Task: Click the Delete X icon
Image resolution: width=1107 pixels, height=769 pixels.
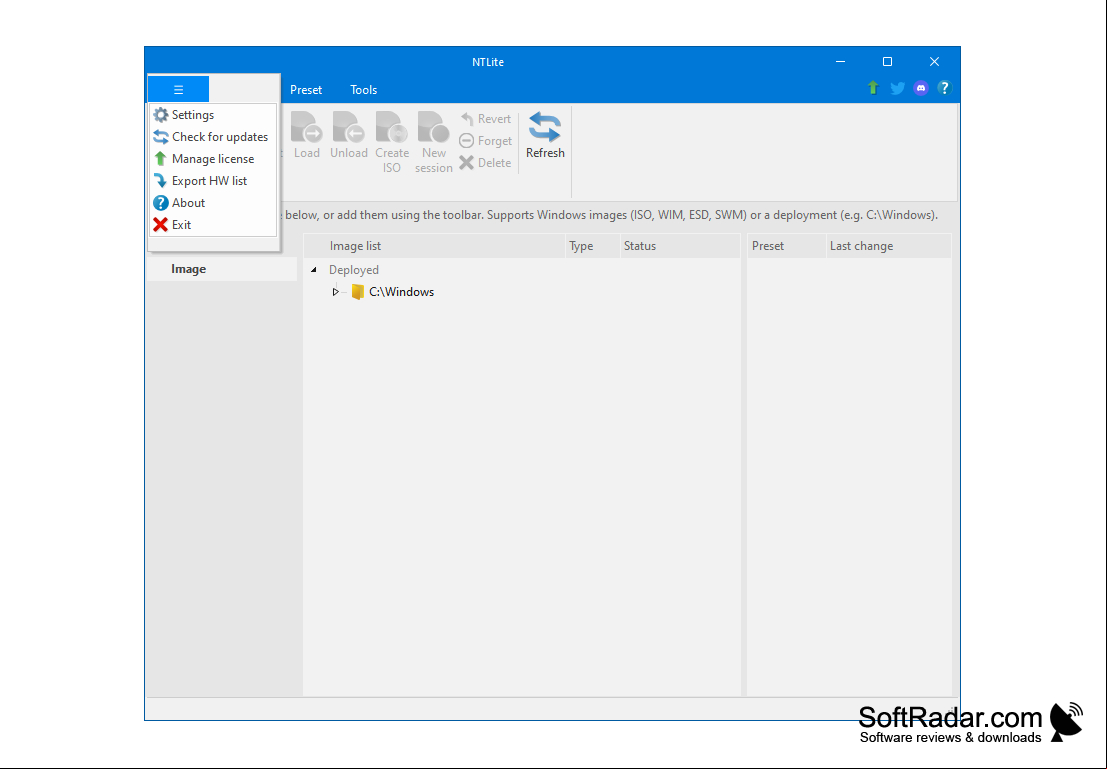Action: click(467, 162)
